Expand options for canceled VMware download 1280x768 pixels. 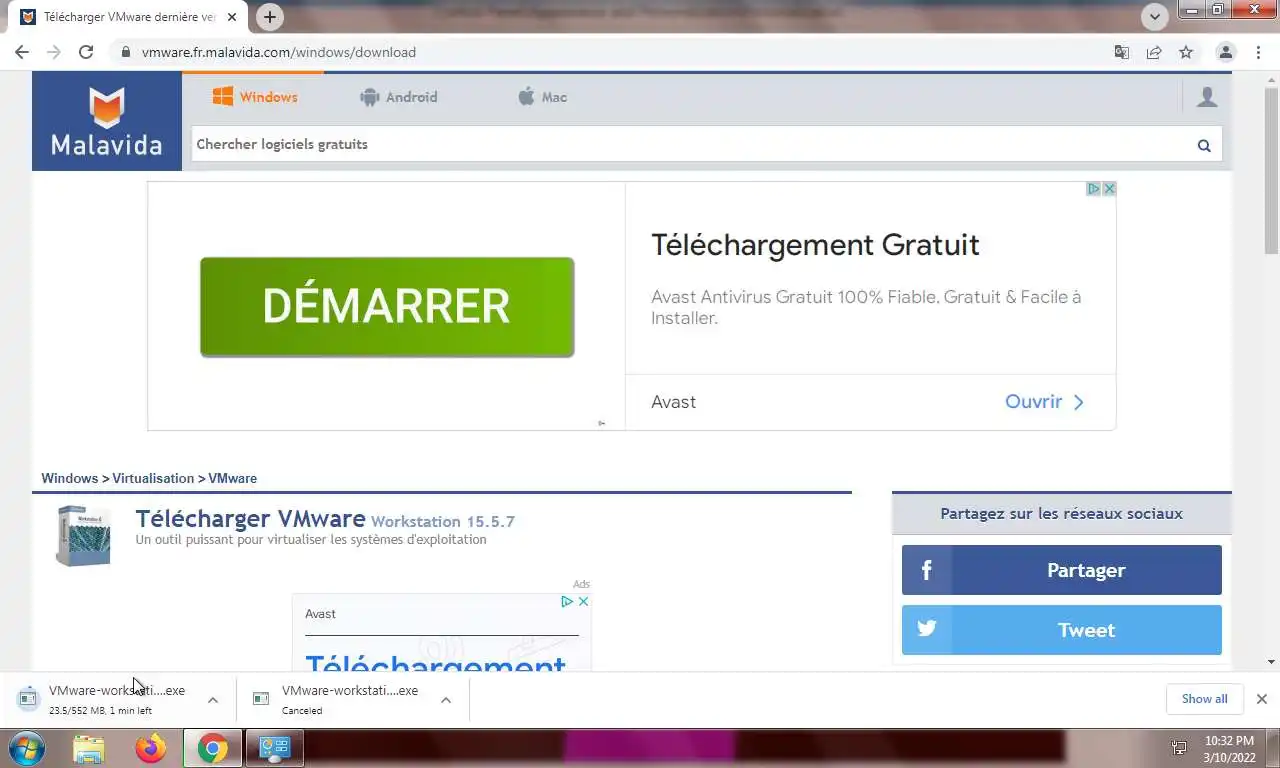pyautogui.click(x=446, y=700)
